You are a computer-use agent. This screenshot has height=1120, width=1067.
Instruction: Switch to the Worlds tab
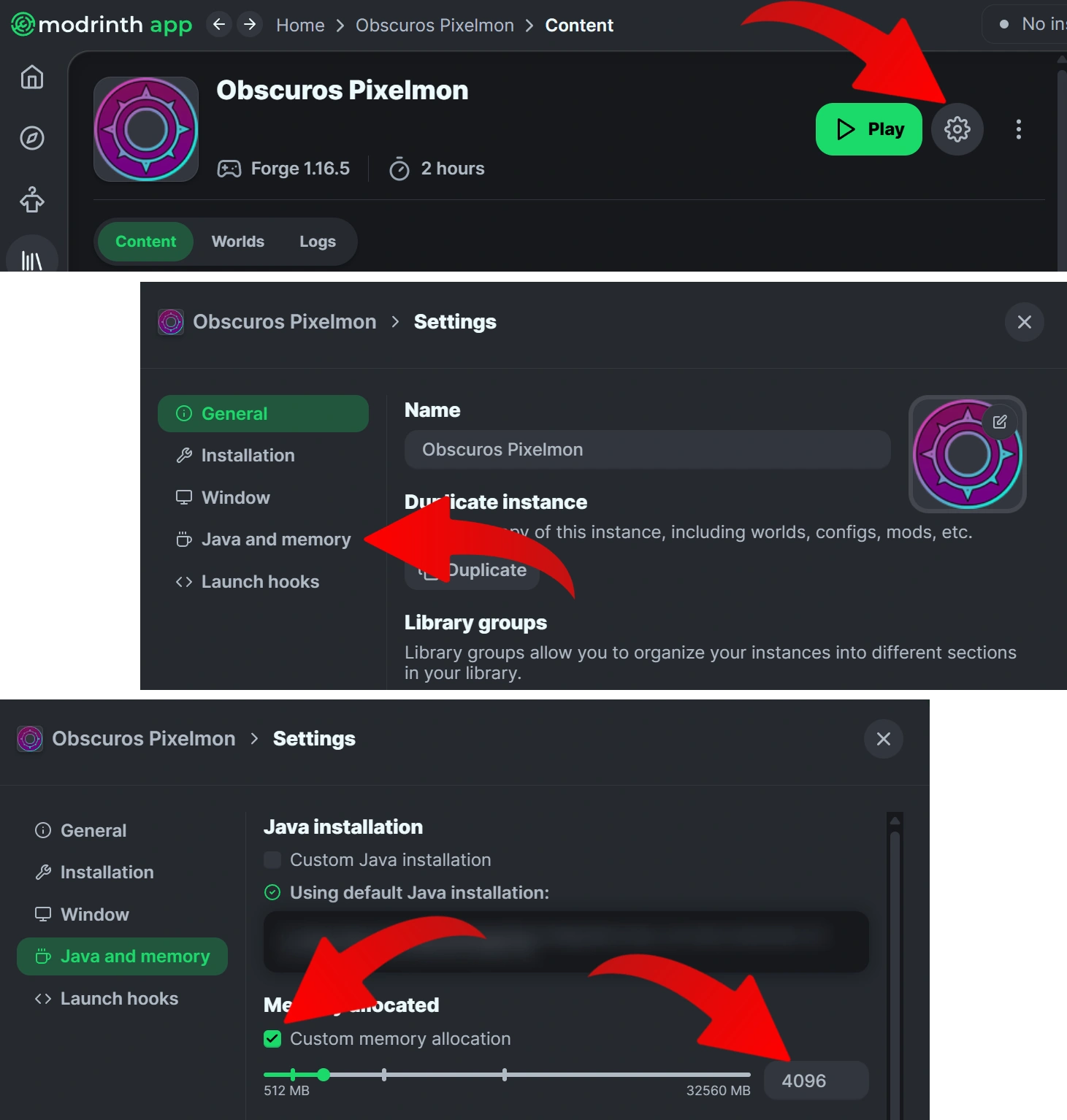click(x=237, y=241)
